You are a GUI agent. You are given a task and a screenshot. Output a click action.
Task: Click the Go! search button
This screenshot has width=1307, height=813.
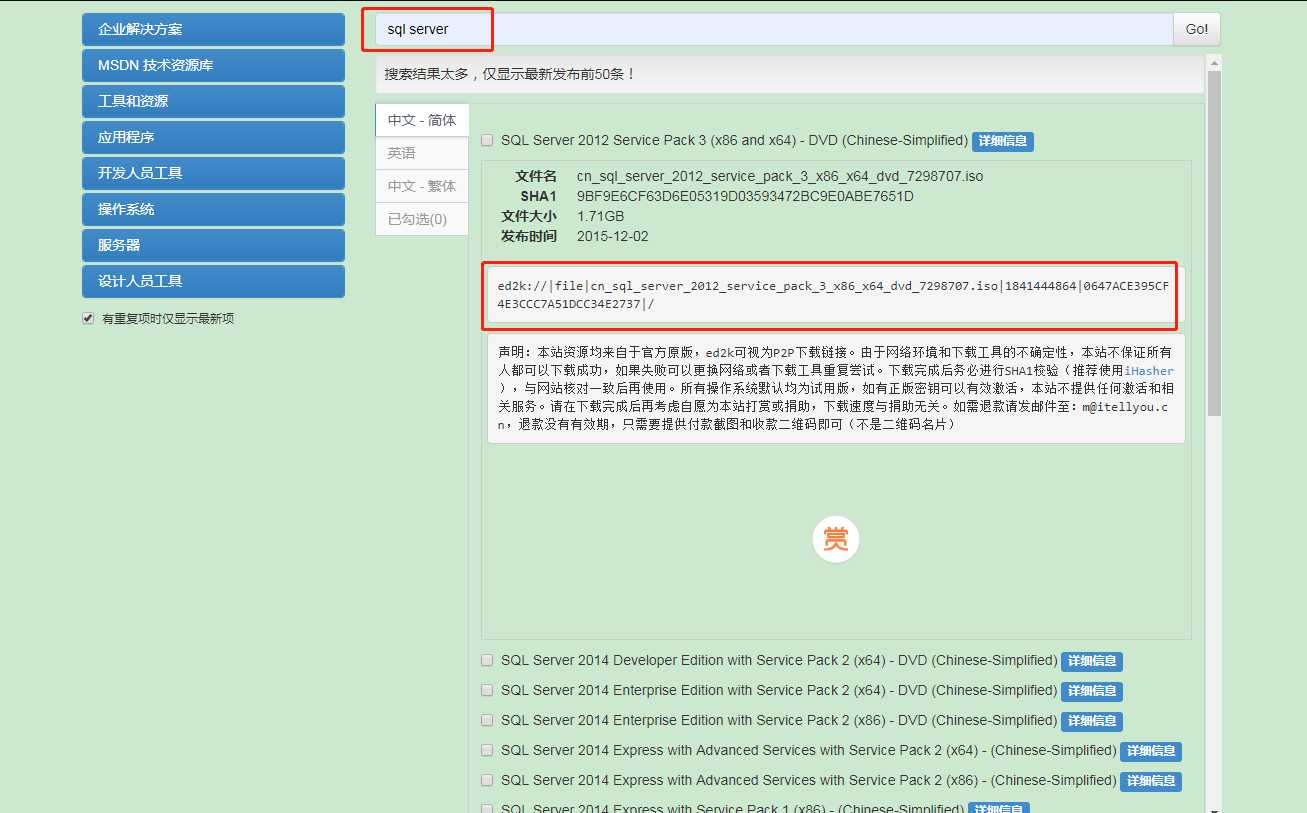pos(1196,29)
